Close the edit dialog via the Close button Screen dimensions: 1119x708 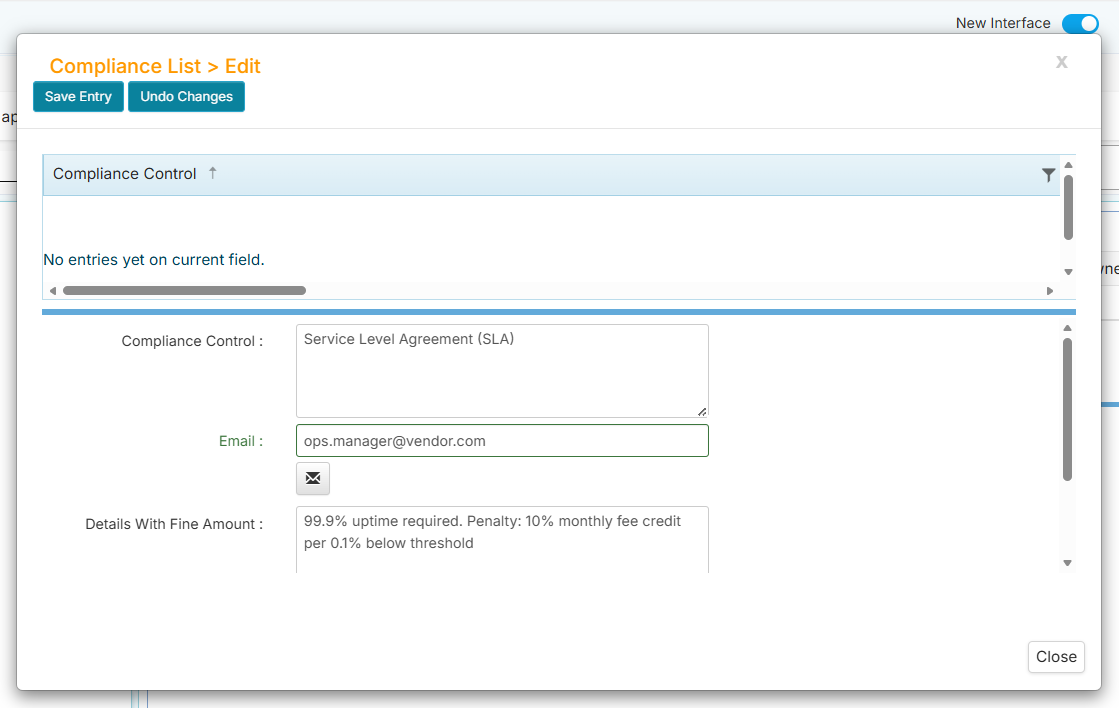[1056, 657]
